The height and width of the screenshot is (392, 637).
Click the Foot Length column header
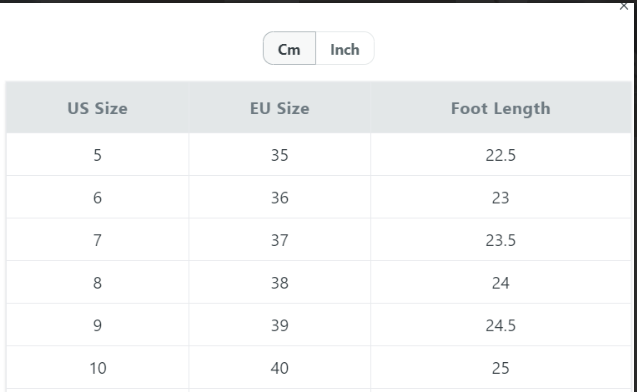pyautogui.click(x=500, y=108)
